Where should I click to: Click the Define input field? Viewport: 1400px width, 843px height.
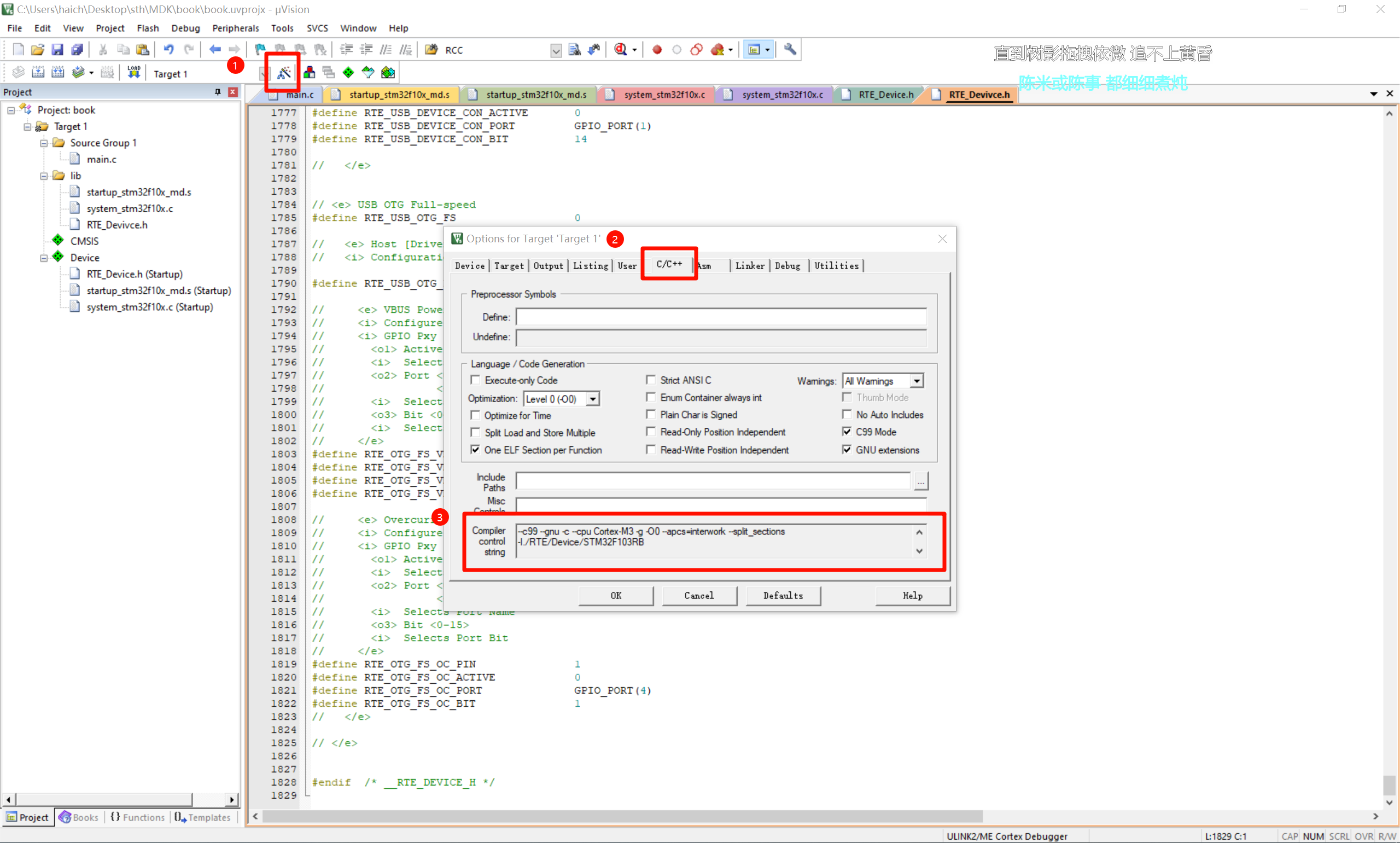coord(720,316)
